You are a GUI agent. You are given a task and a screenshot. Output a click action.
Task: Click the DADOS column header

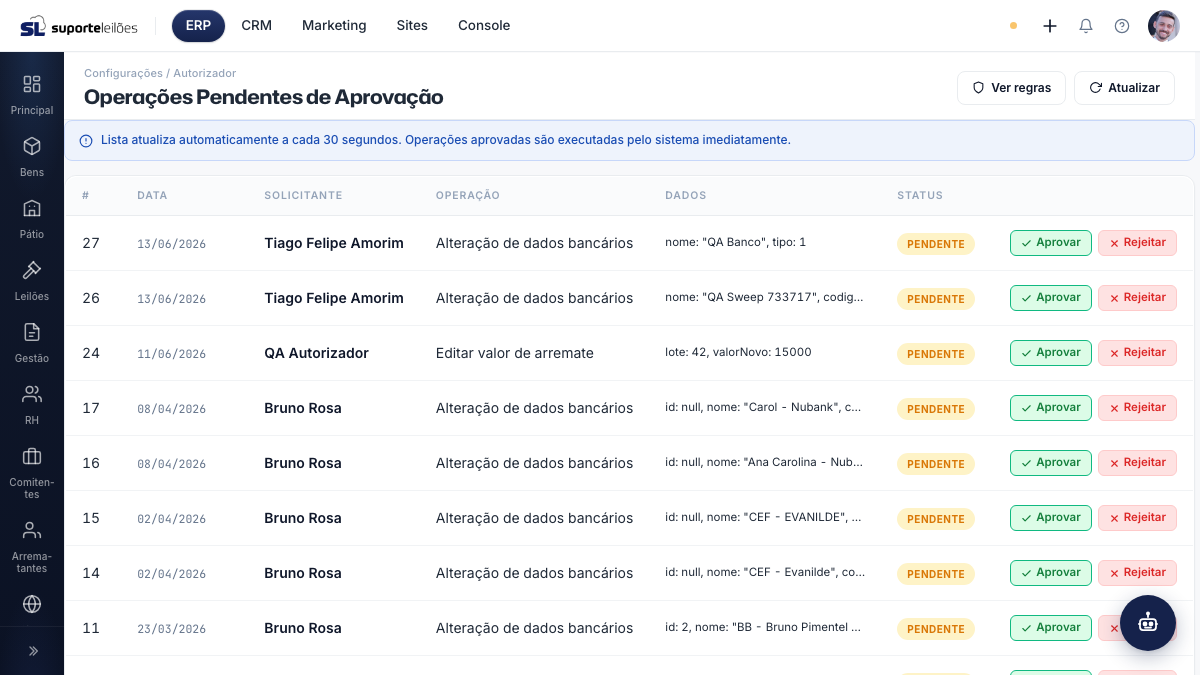click(686, 196)
